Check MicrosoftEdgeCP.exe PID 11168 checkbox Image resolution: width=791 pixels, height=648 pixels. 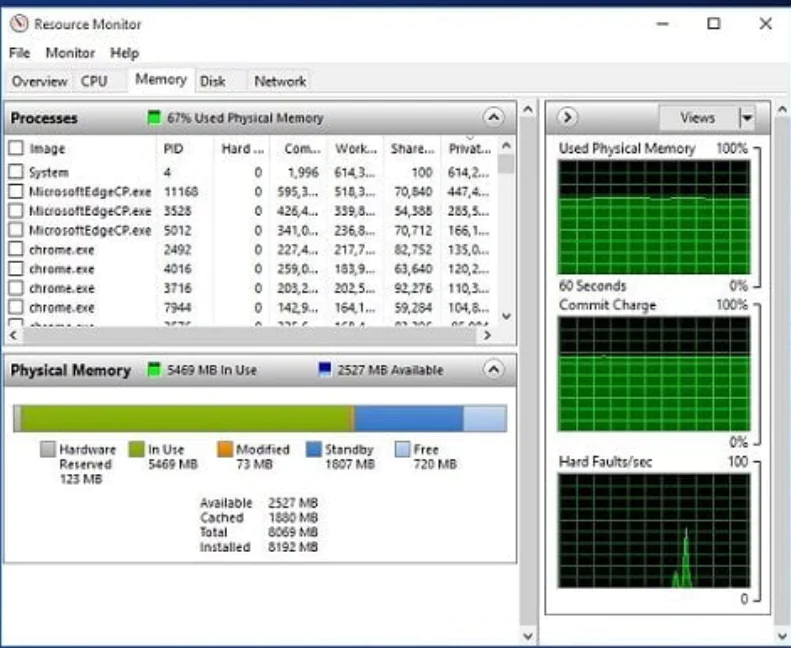16,191
